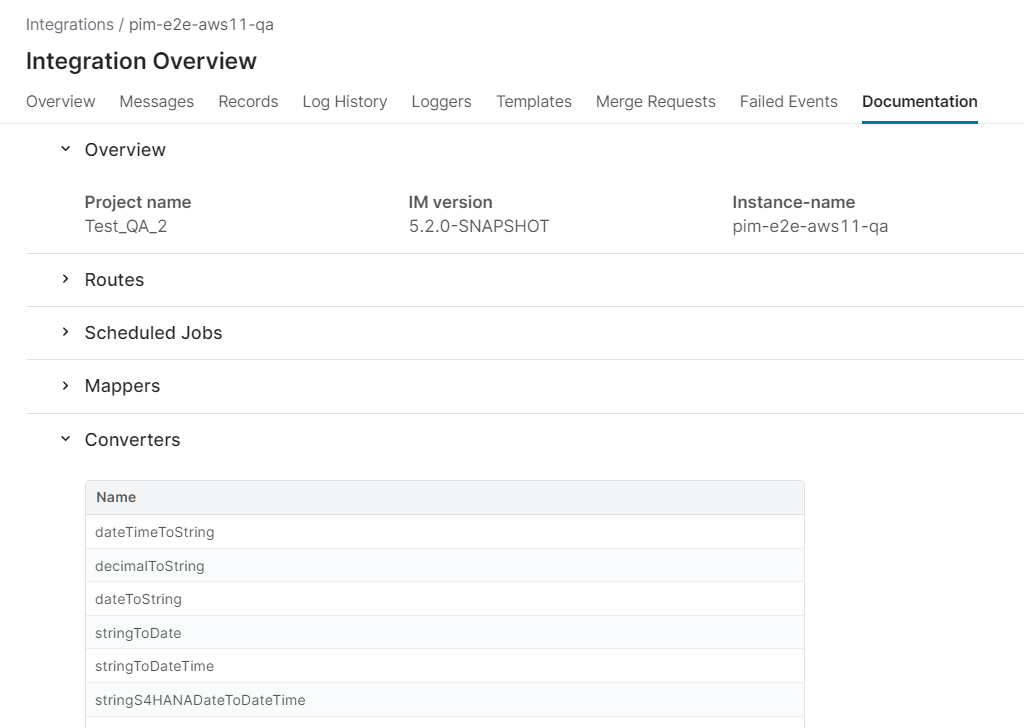1024x728 pixels.
Task: Click the stringToDate converter row
Action: coord(138,633)
